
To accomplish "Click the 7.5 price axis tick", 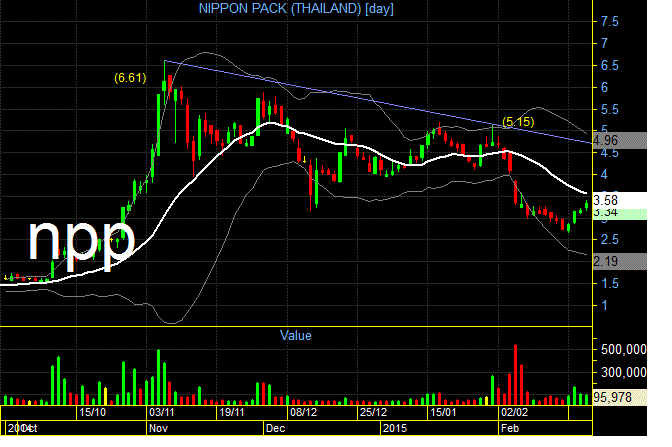I will click(x=609, y=21).
